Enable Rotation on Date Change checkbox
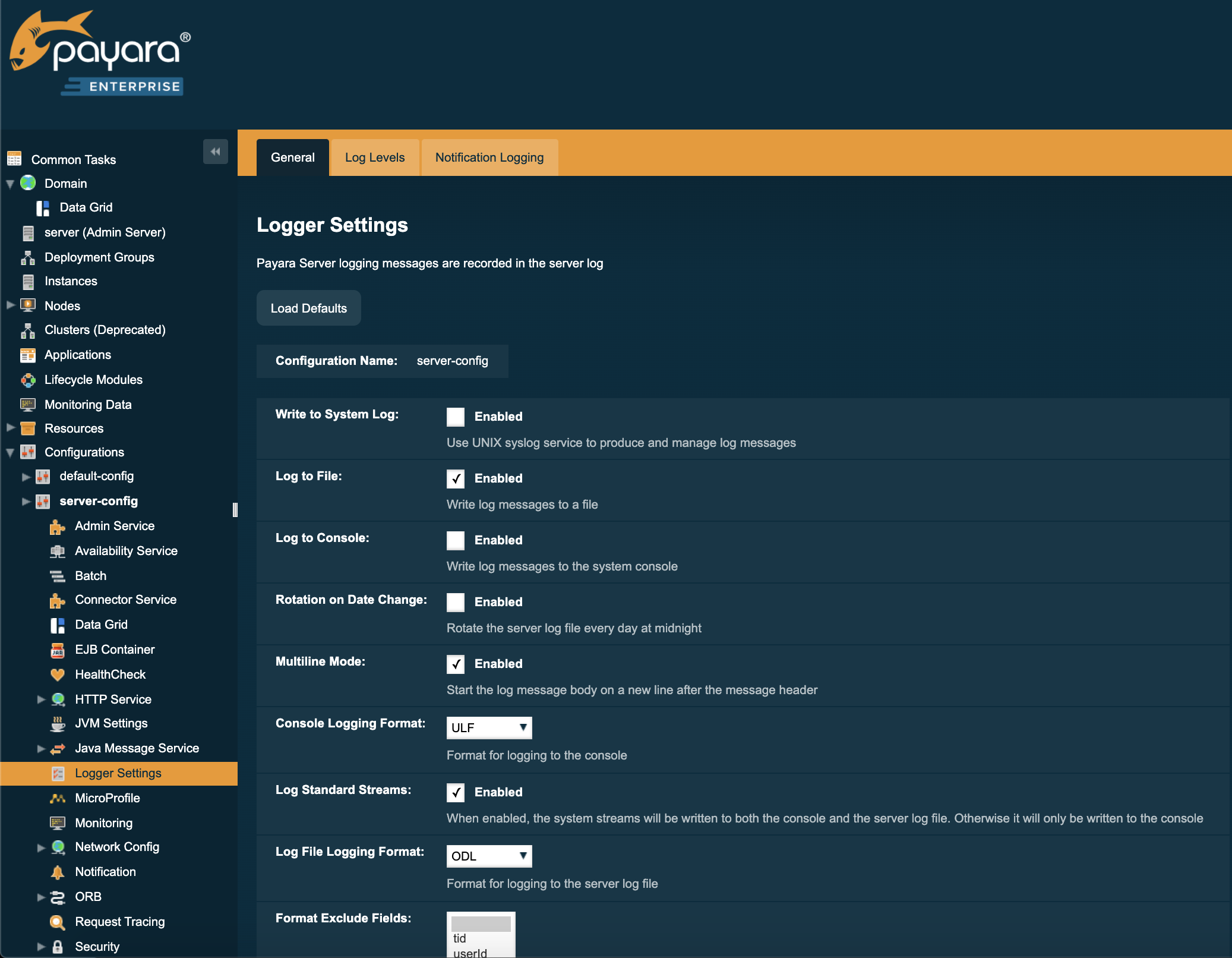 pos(456,602)
